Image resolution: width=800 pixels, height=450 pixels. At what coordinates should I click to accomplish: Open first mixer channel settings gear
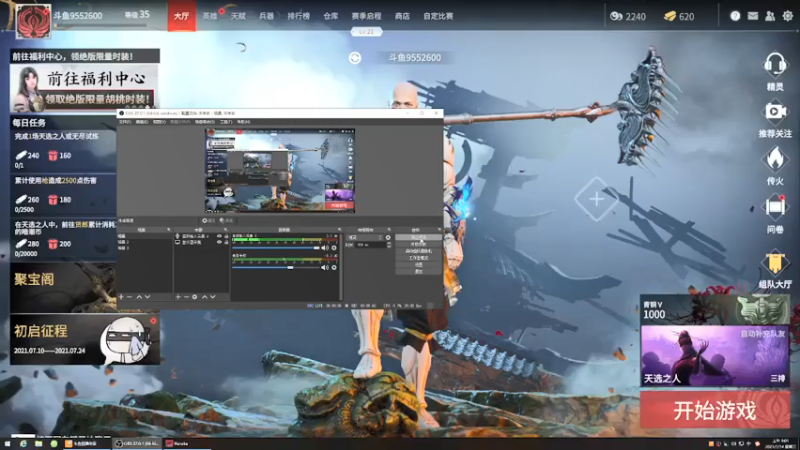334,247
